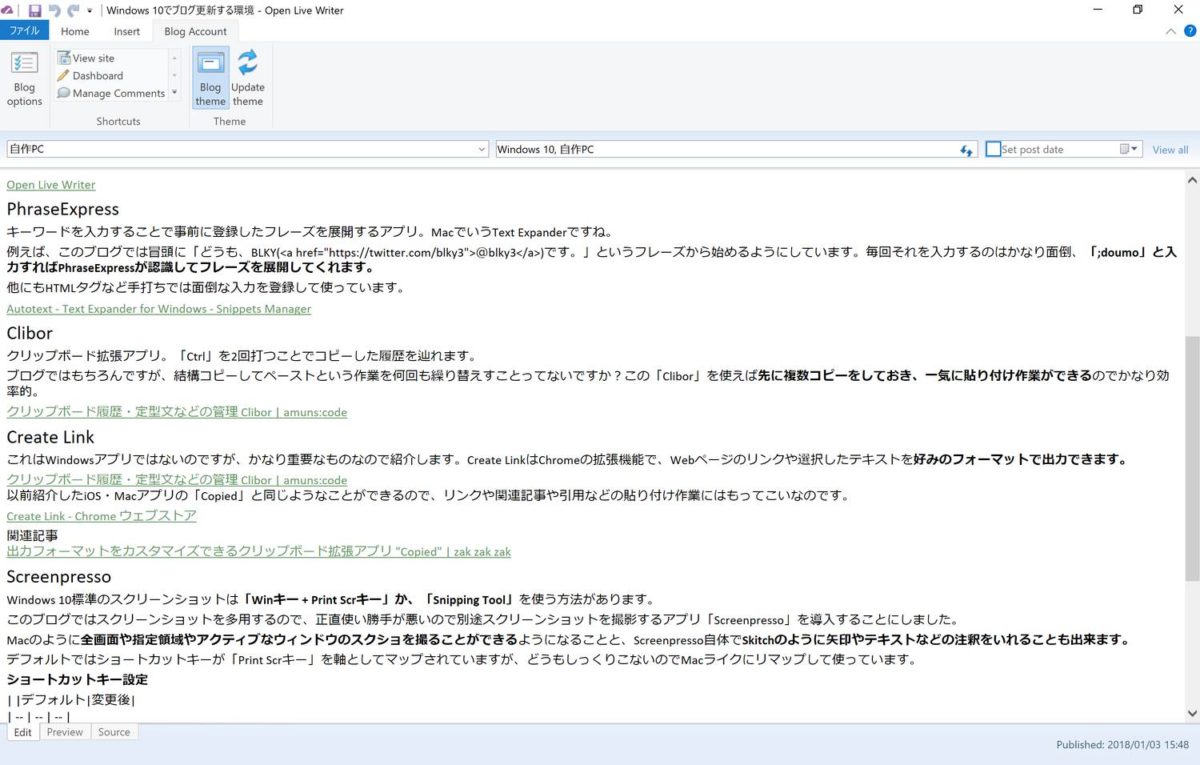The image size is (1200, 765).
Task: Click the PhraseExpress heading
Action: click(63, 209)
